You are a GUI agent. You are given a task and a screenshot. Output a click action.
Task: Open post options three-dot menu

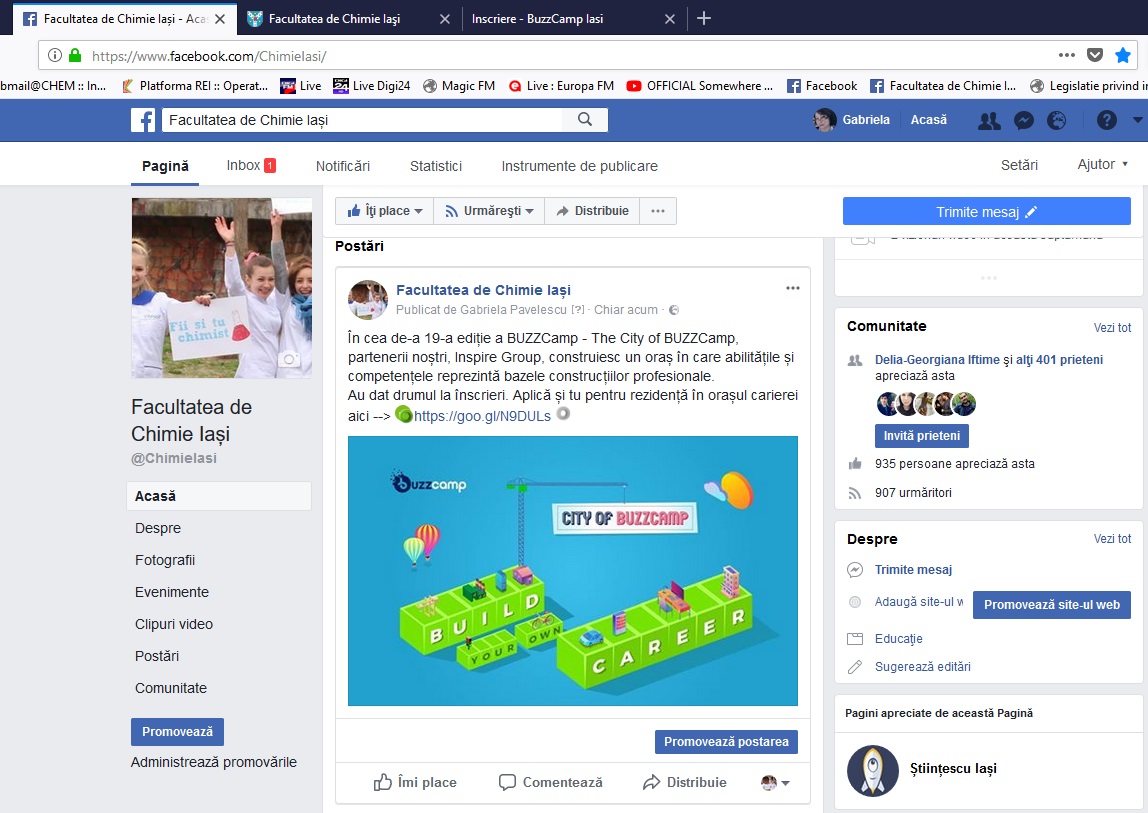point(793,288)
